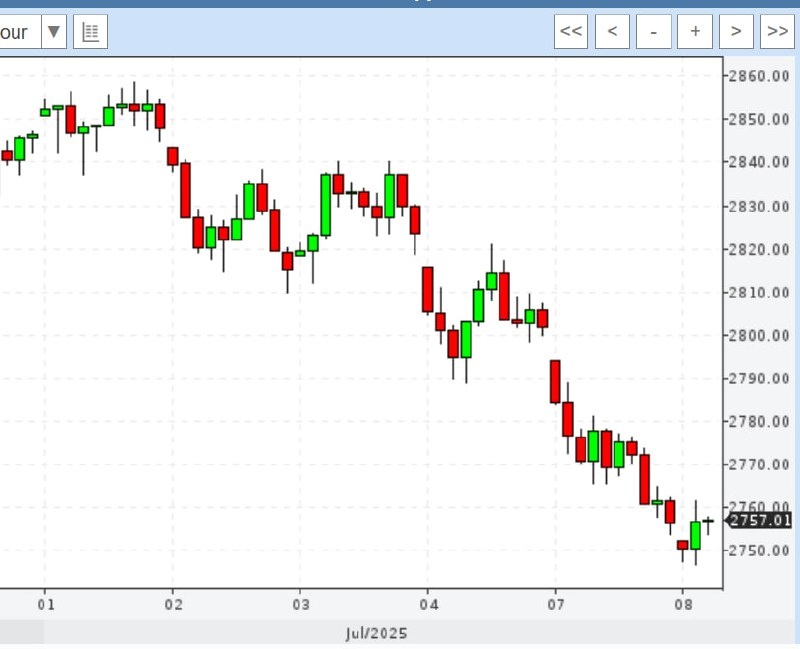Click the 04 date axis label

coord(429,605)
